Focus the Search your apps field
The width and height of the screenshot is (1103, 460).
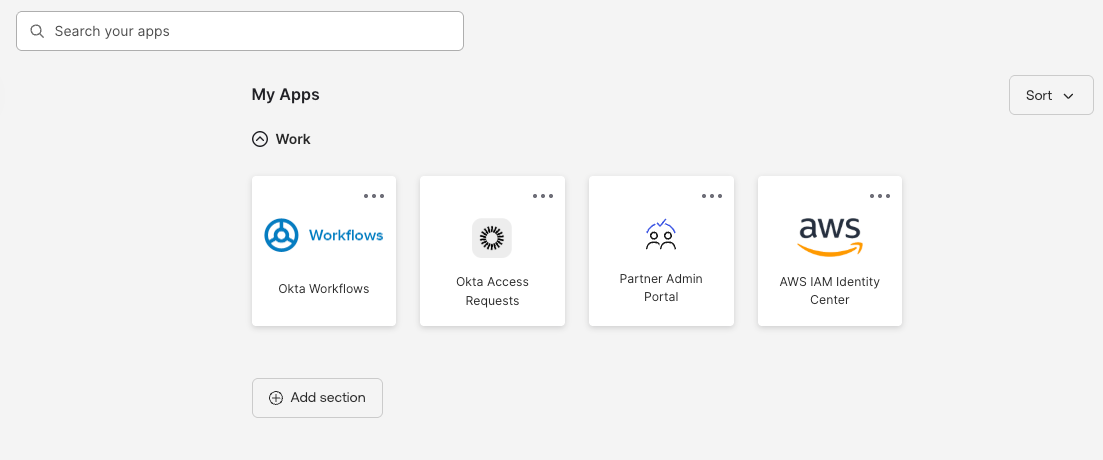coord(250,31)
